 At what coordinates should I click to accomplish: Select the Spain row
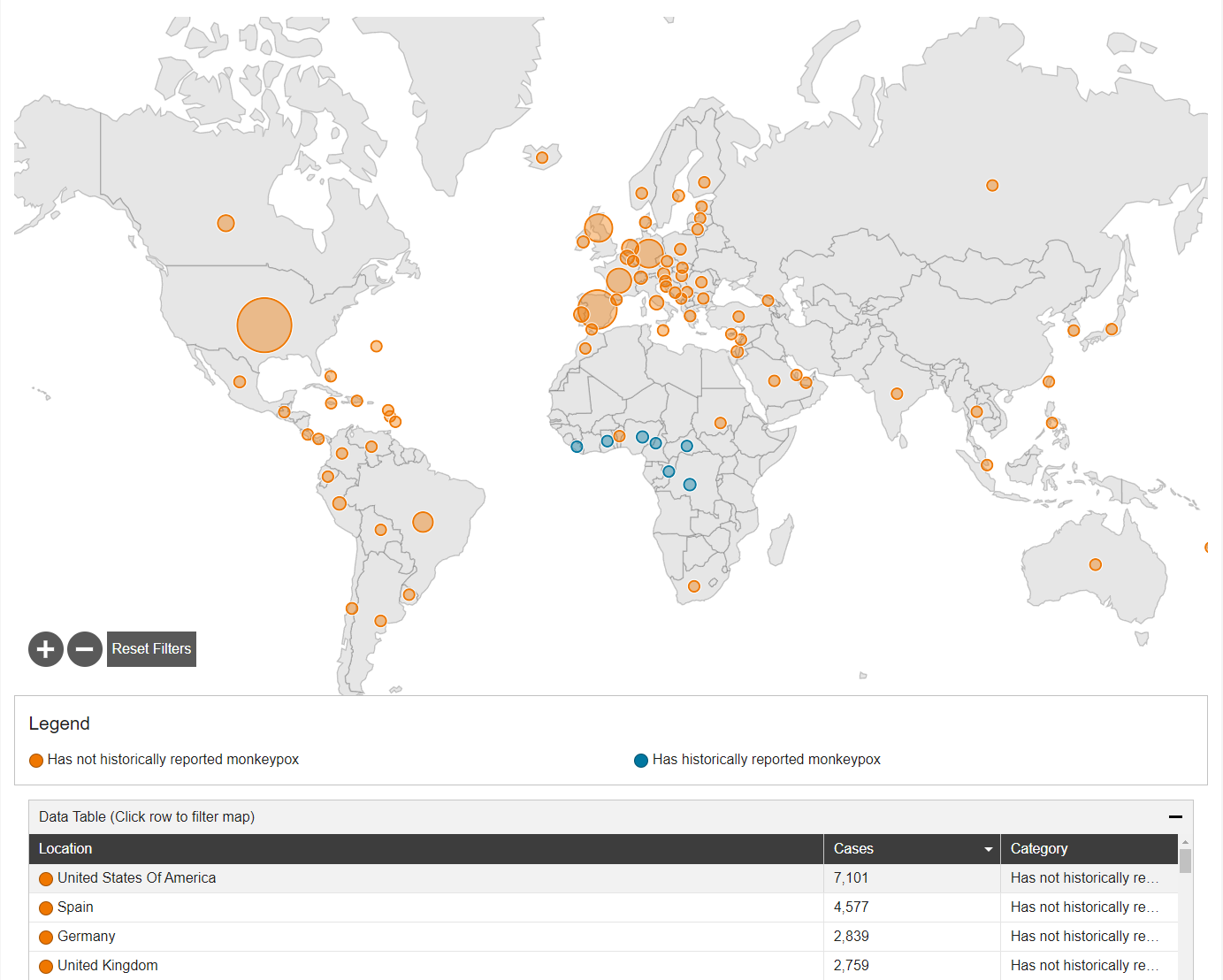pyautogui.click(x=603, y=907)
